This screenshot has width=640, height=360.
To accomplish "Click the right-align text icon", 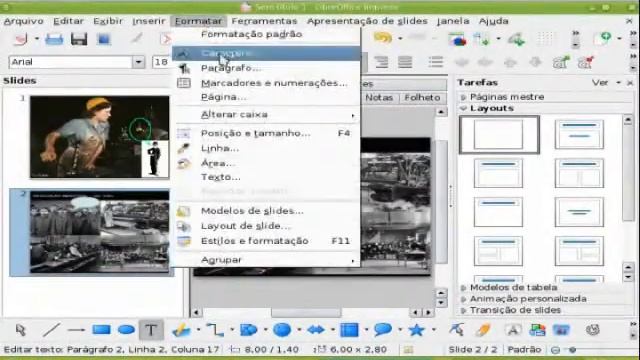I will (381, 62).
